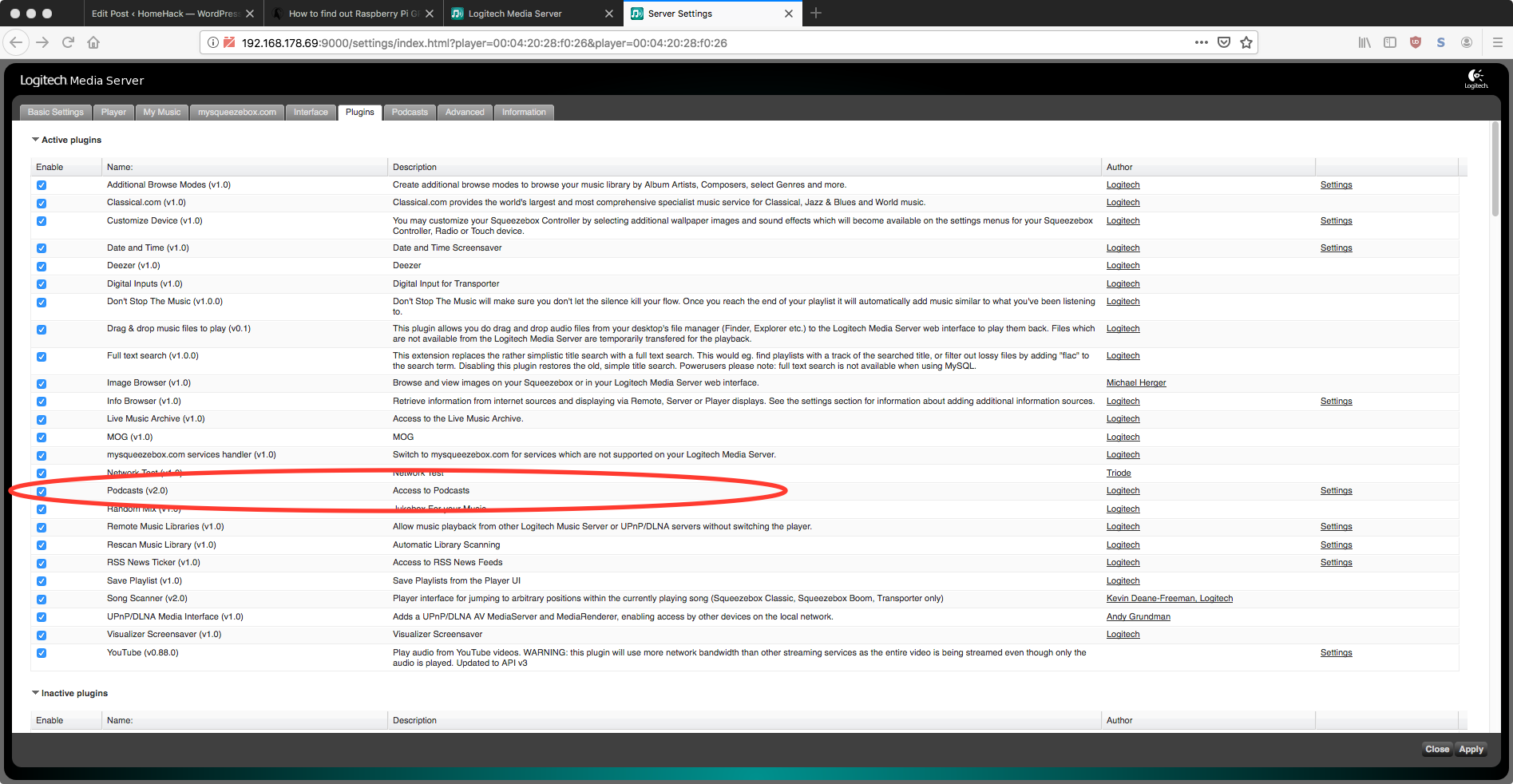Open the Basic Settings tab
The height and width of the screenshot is (784, 1513).
56,113
